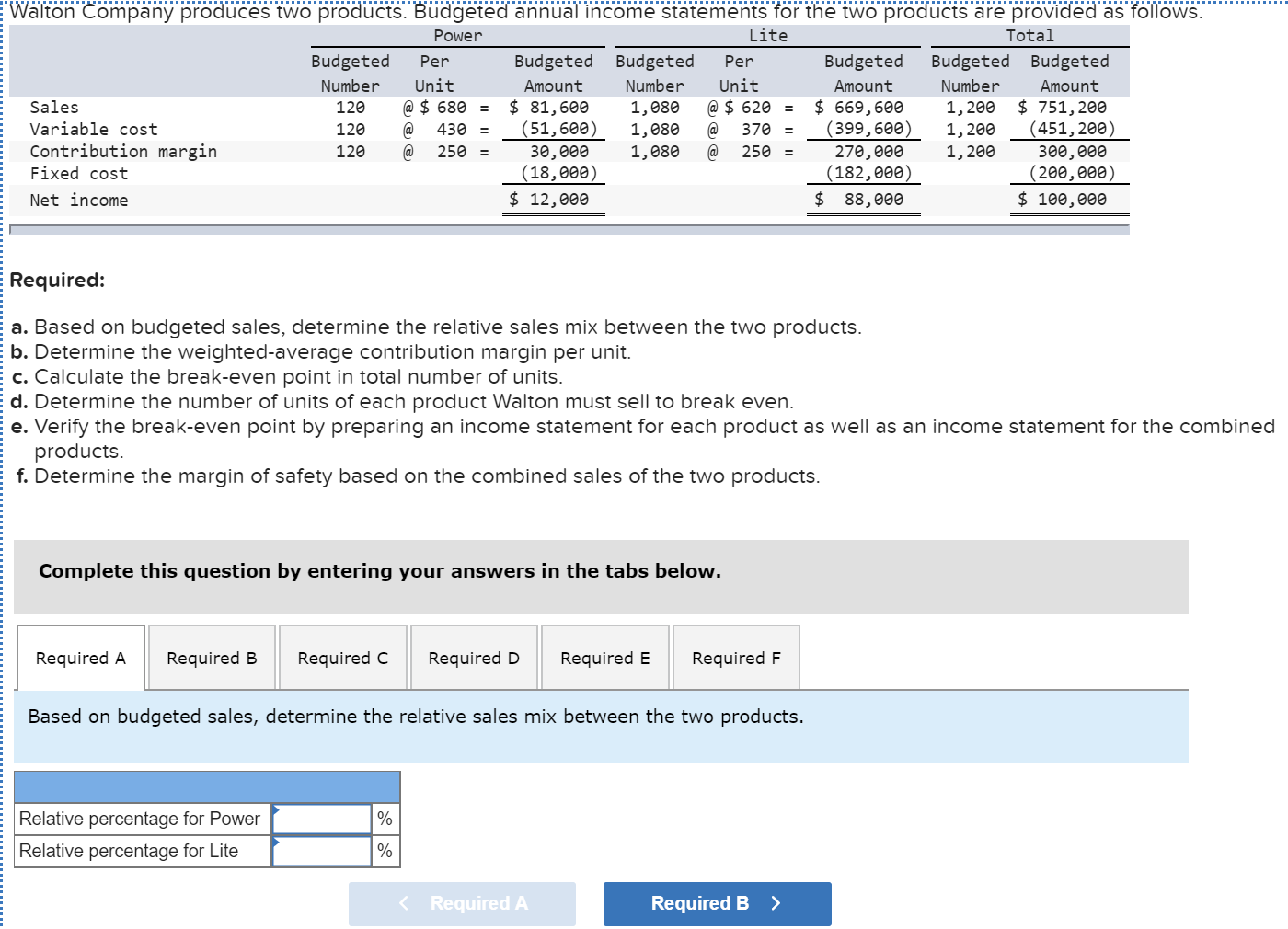Click the Variable cost row label
1288x929 pixels.
pyautogui.click(x=94, y=130)
